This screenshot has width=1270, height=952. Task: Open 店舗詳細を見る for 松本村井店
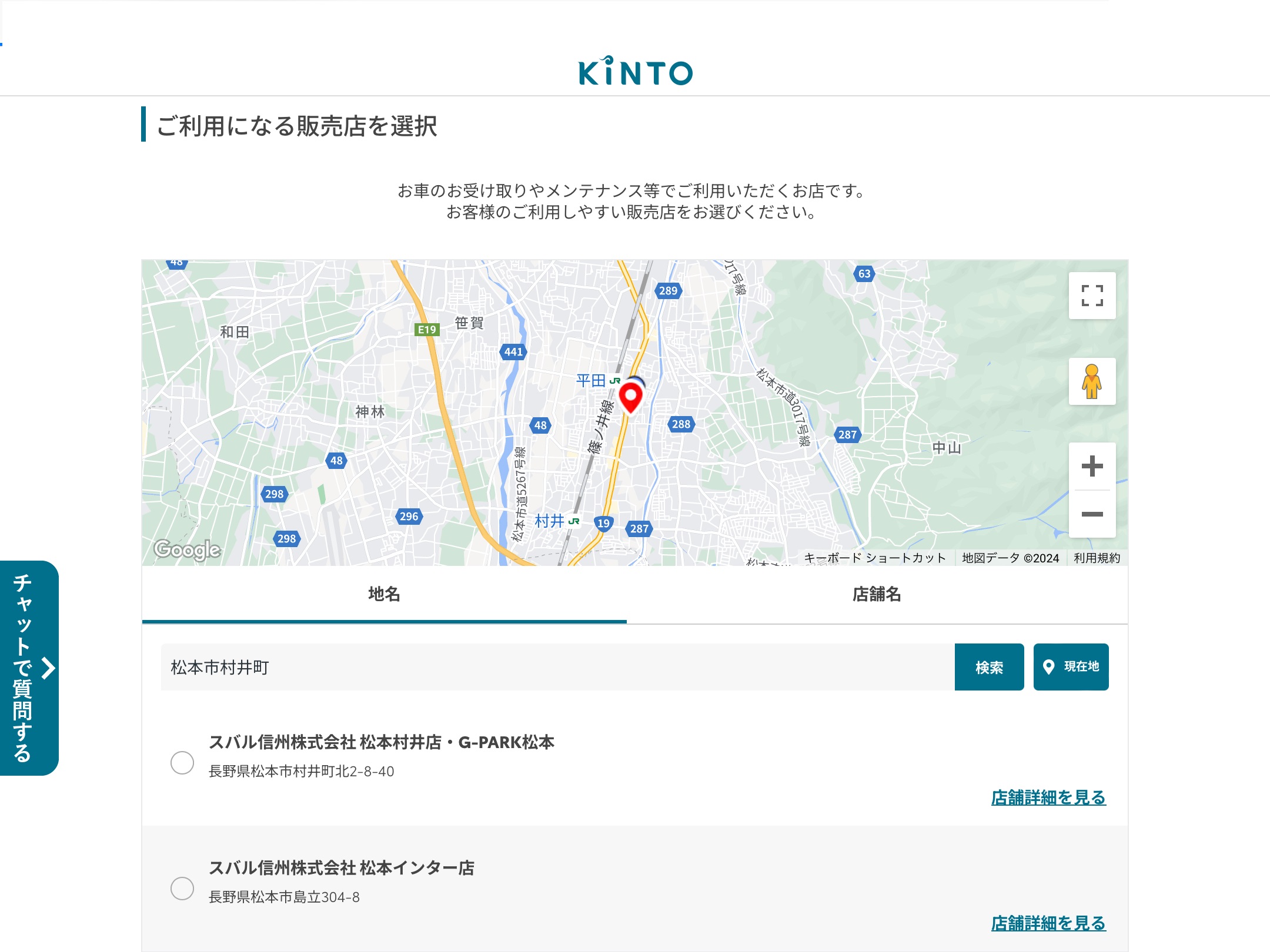1048,797
